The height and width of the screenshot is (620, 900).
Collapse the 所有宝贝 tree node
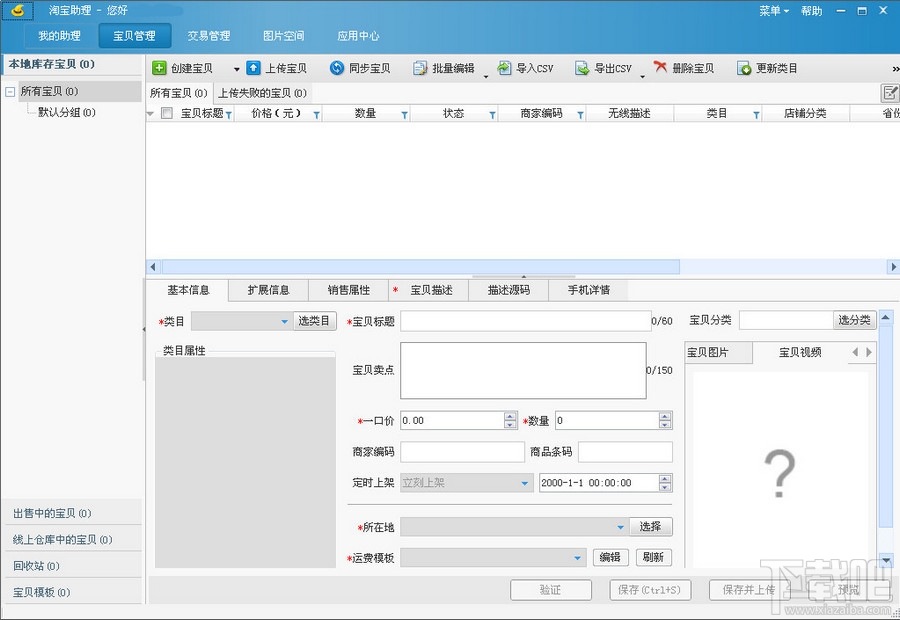click(10, 91)
